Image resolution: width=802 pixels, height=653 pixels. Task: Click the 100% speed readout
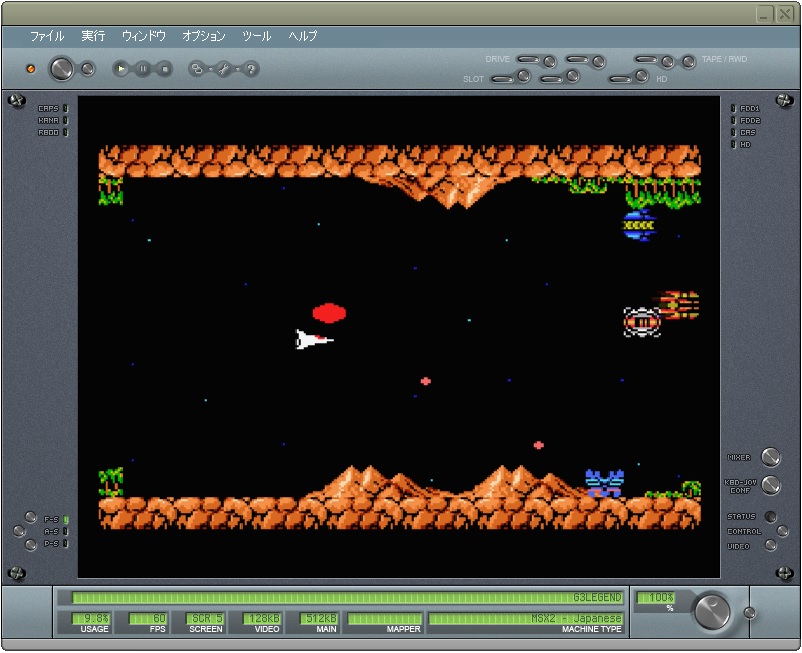point(656,597)
